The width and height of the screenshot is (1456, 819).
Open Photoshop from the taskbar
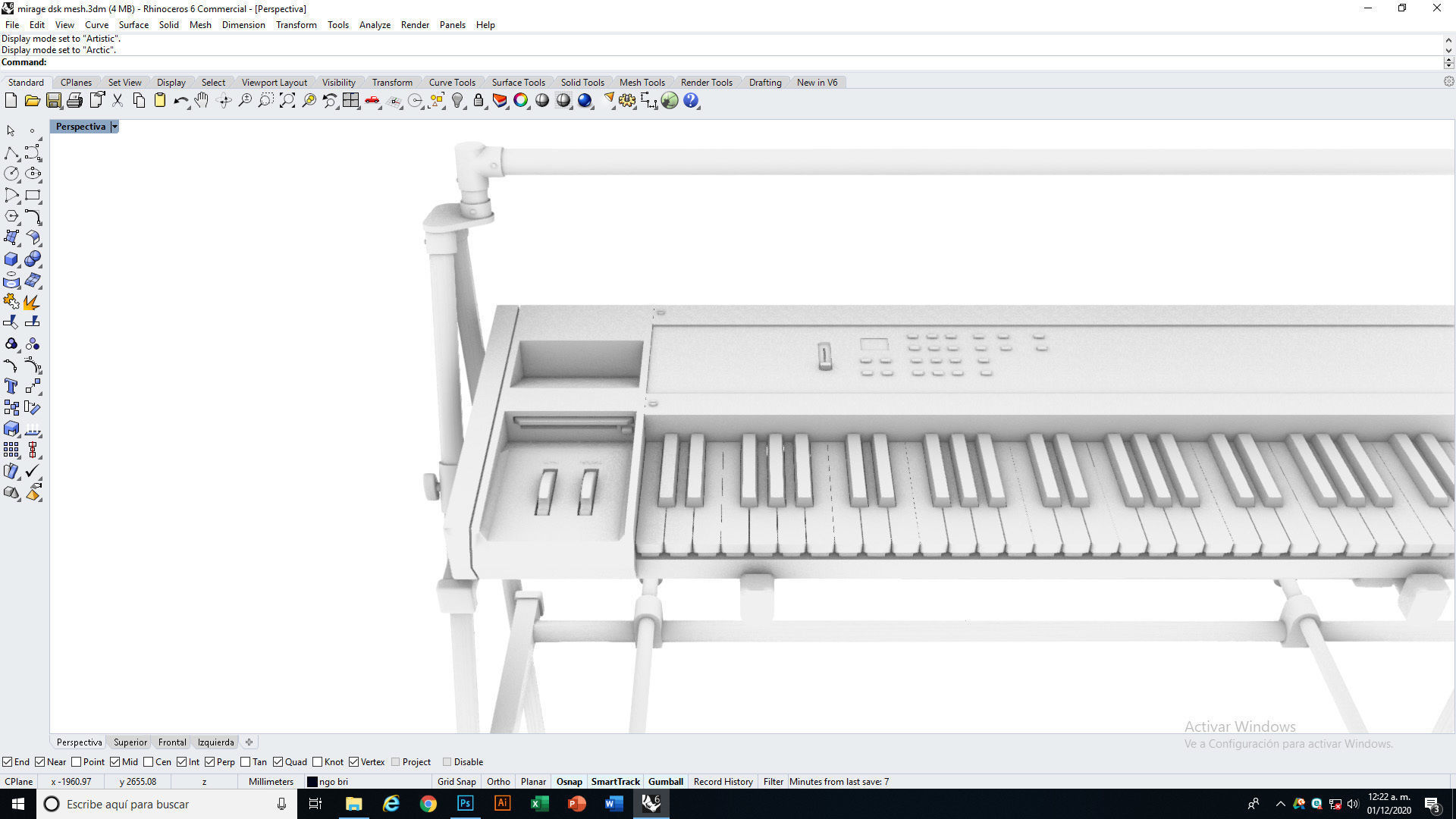coord(465,804)
